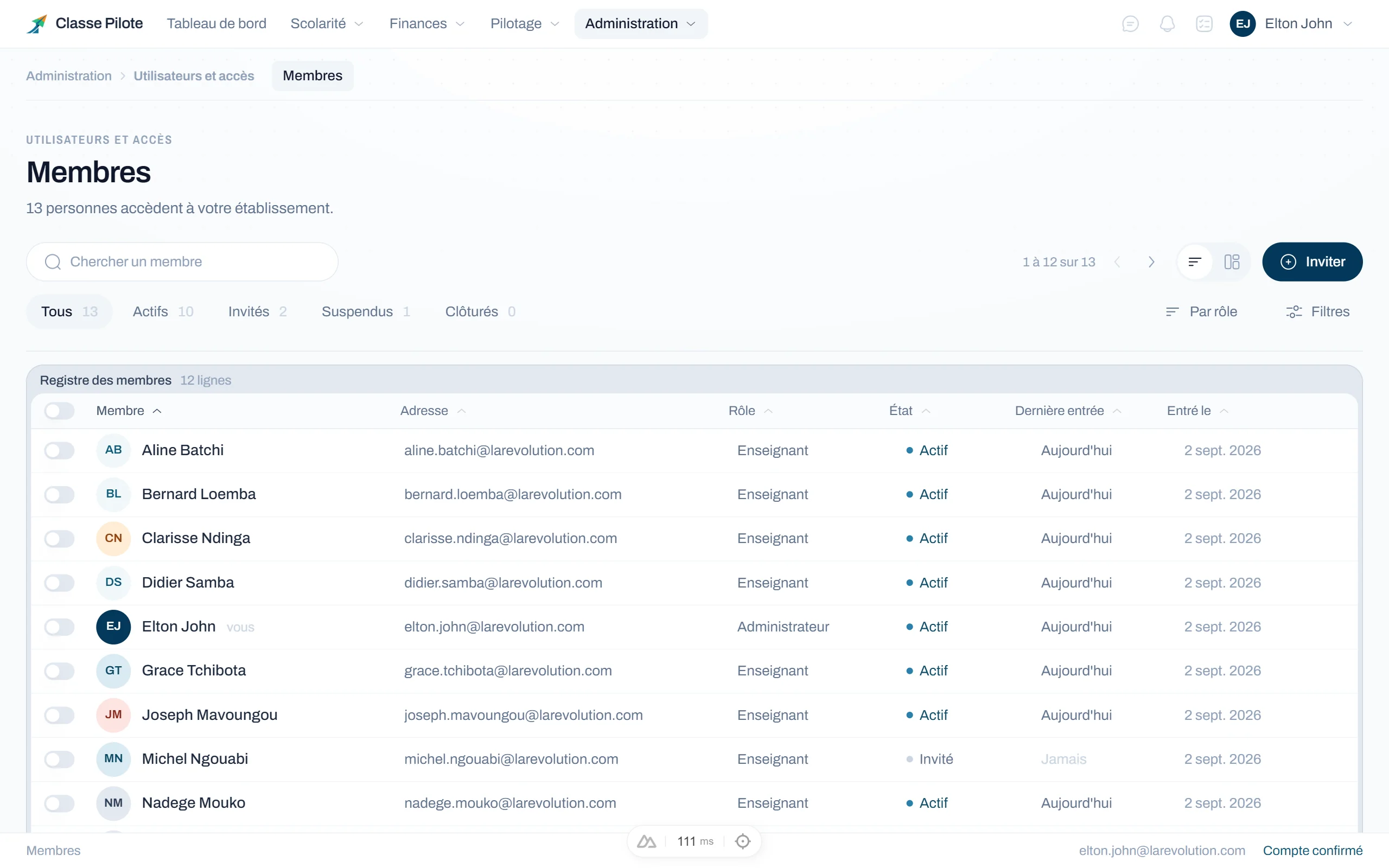Go to previous page of members
This screenshot has width=1389, height=868.
[x=1117, y=262]
